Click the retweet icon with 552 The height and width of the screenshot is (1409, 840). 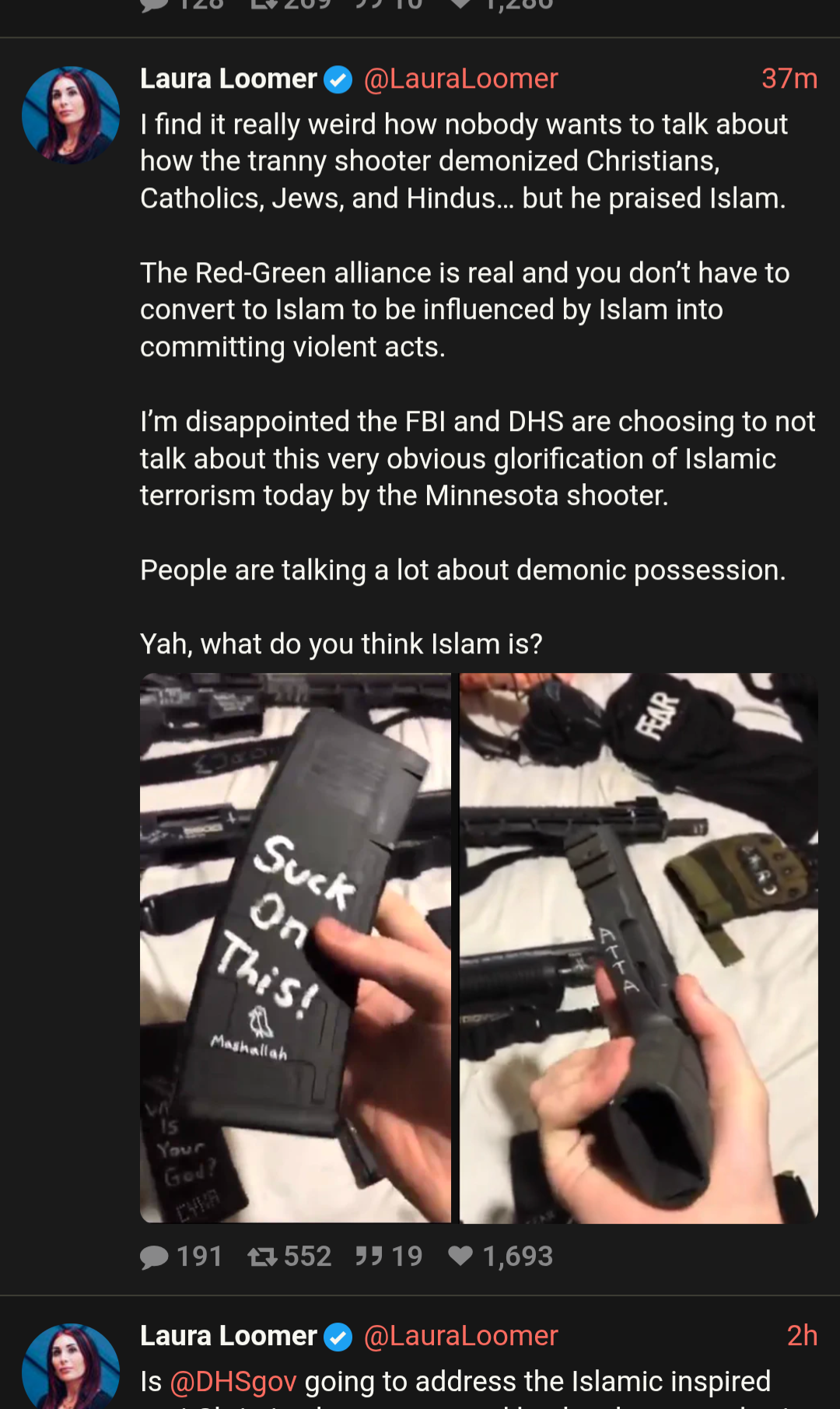[x=262, y=1257]
